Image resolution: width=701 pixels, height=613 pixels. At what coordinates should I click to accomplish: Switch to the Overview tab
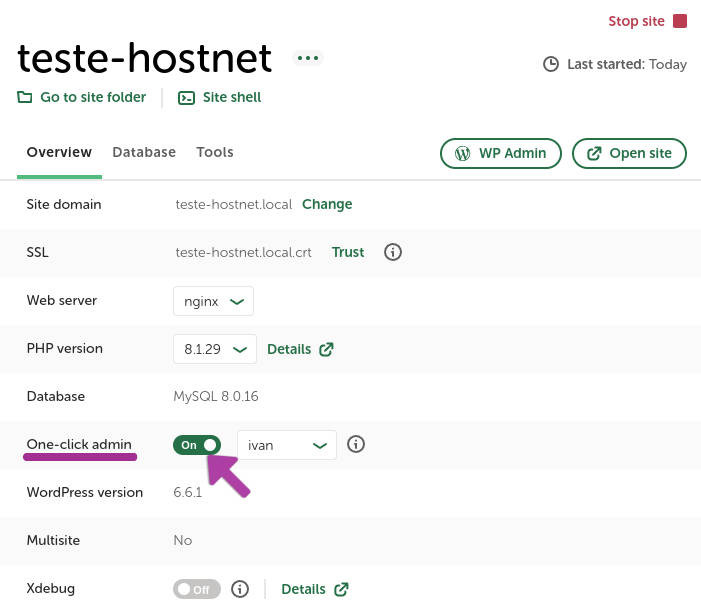[x=59, y=152]
